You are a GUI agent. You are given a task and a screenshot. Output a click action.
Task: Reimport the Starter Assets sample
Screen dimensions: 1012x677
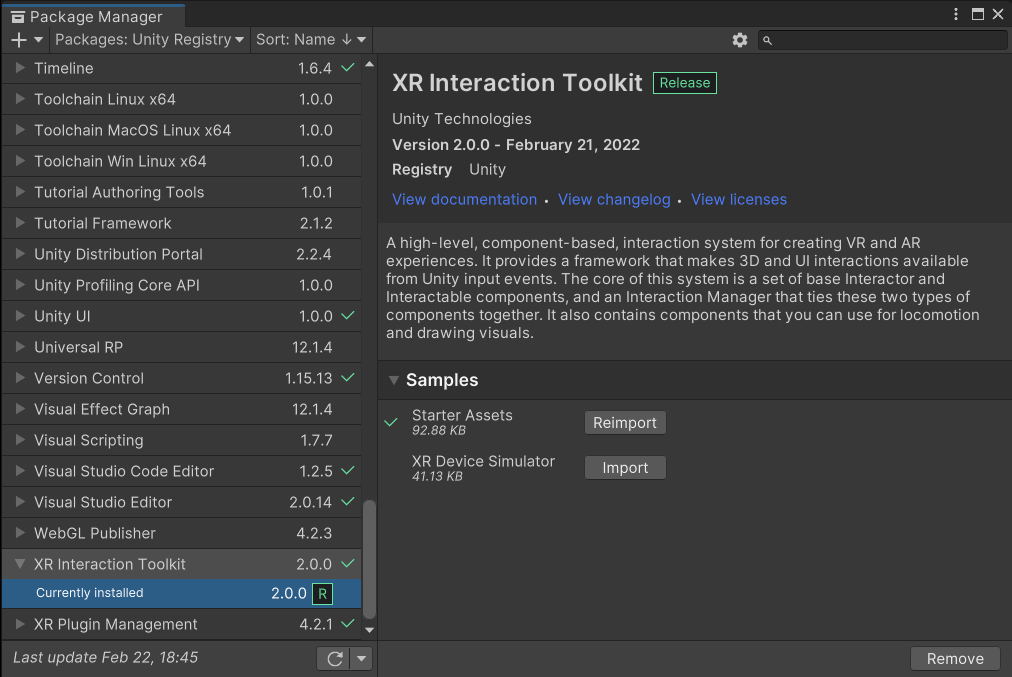625,423
